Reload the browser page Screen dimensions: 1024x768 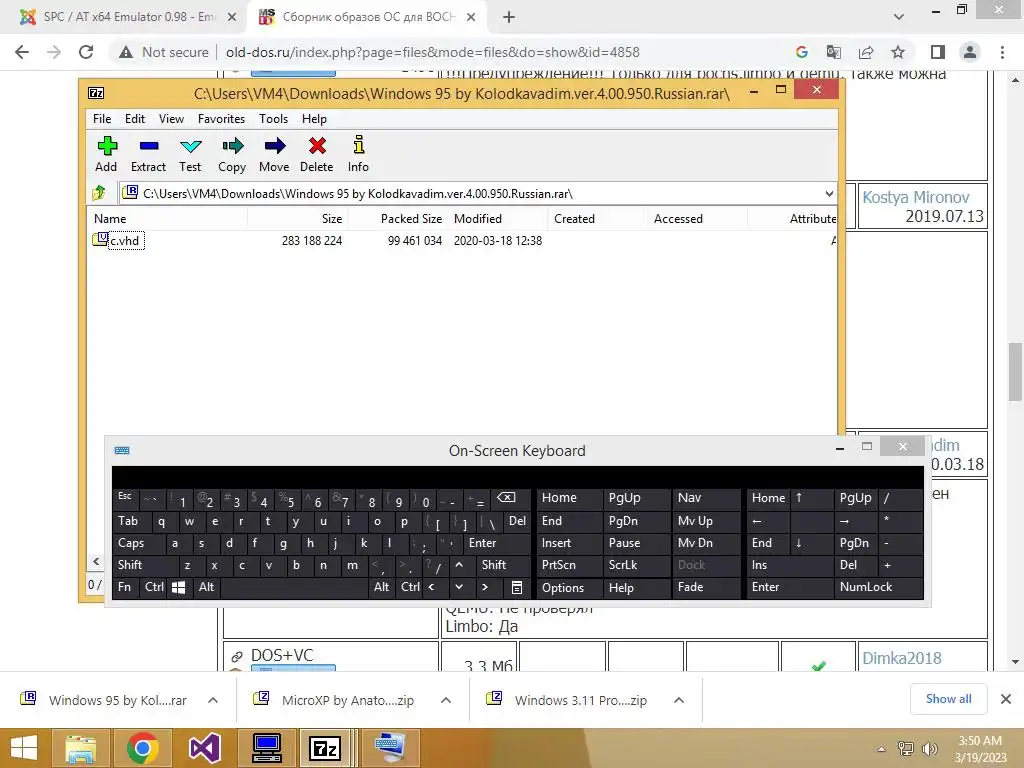(86, 52)
